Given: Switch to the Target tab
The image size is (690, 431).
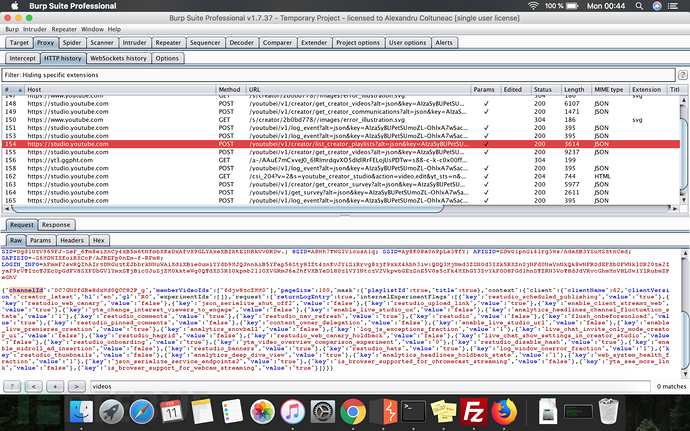Looking at the screenshot, I should (19, 43).
